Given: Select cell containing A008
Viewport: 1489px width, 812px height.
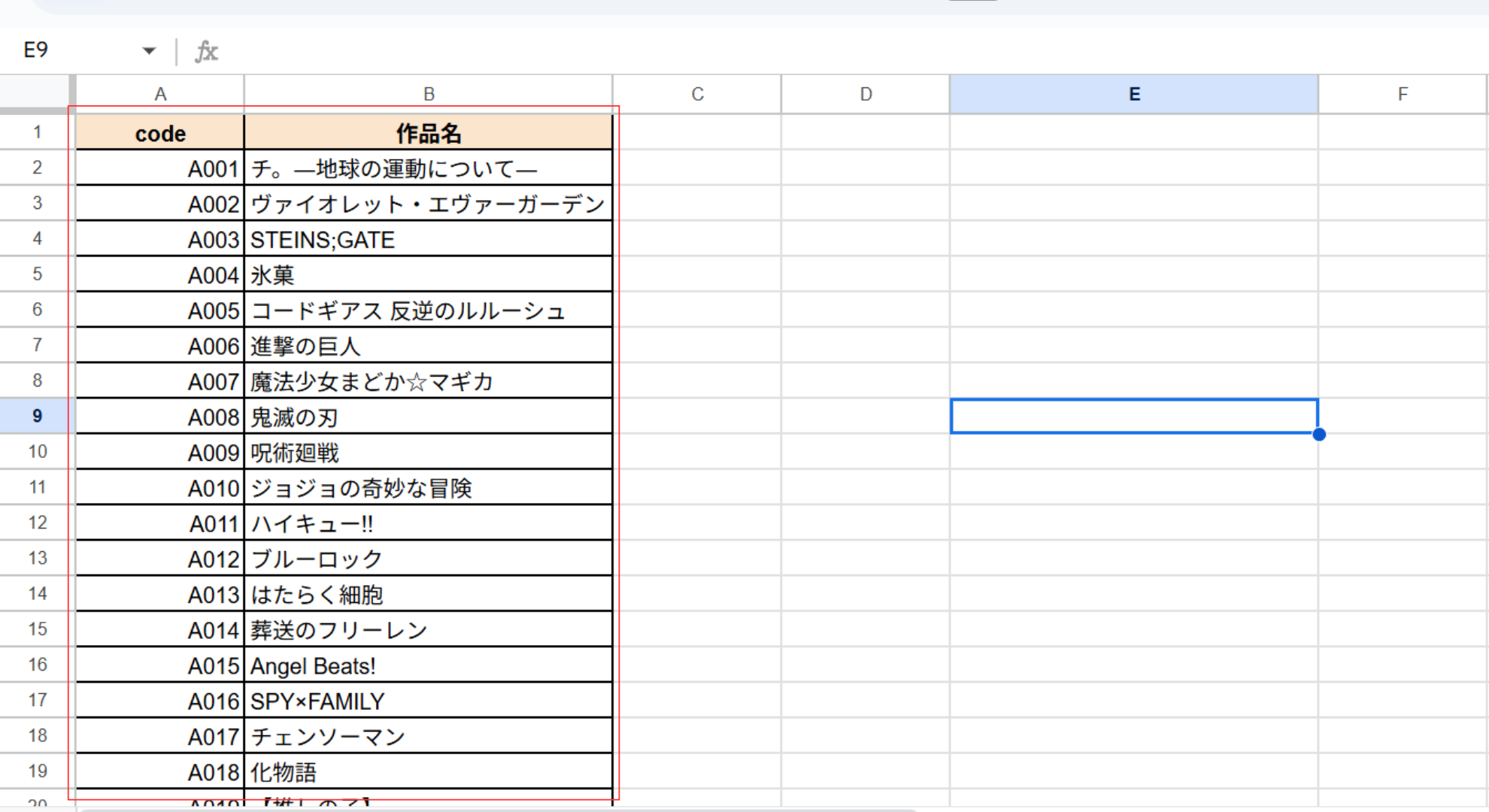Looking at the screenshot, I should pyautogui.click(x=160, y=416).
